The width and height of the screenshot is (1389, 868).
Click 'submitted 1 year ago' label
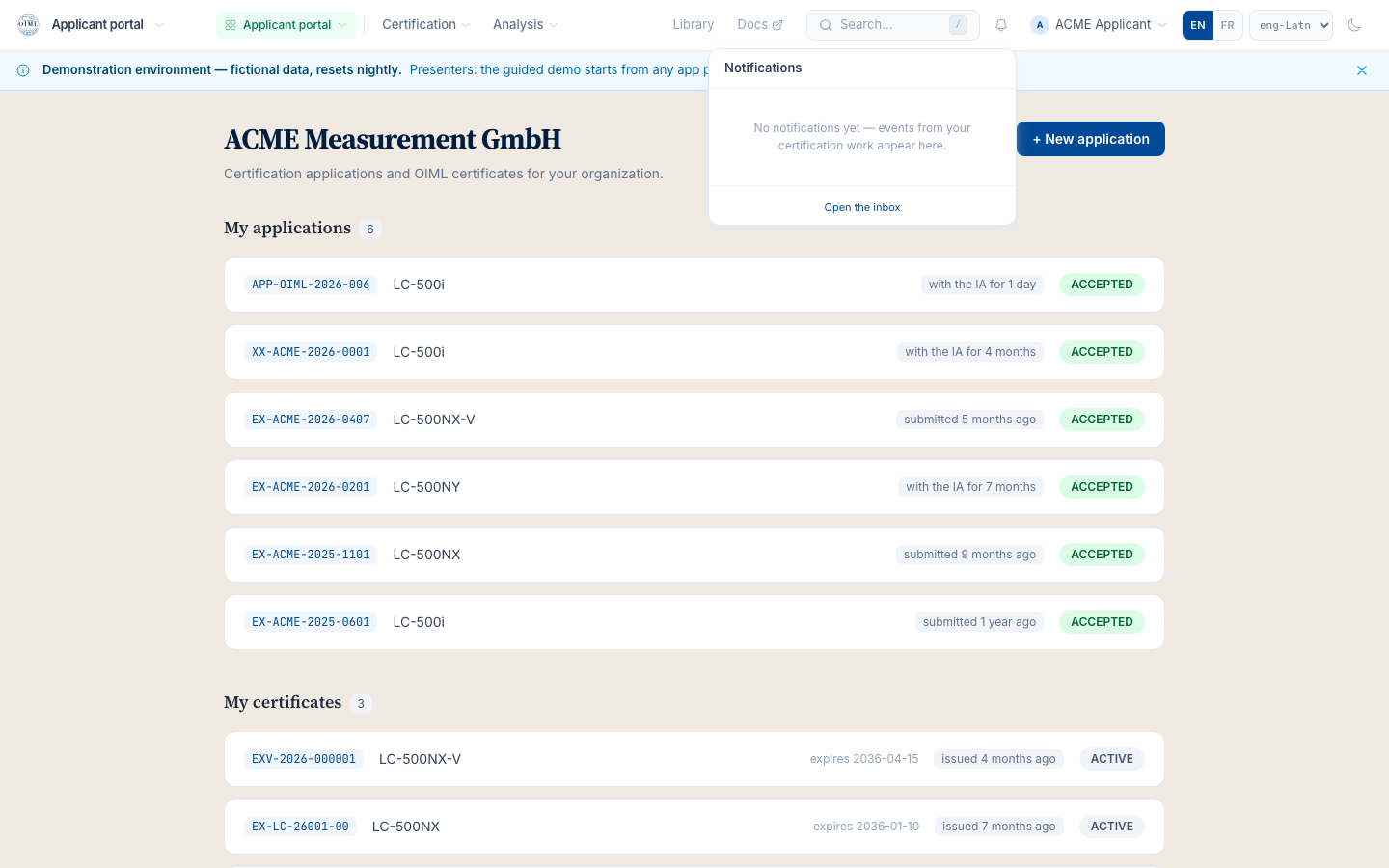click(x=979, y=622)
